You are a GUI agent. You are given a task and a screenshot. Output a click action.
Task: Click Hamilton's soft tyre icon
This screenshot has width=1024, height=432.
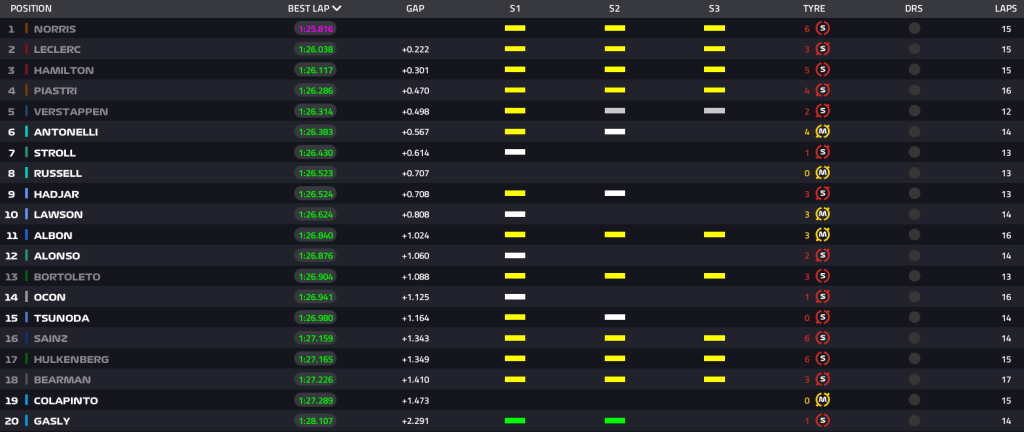pyautogui.click(x=823, y=70)
